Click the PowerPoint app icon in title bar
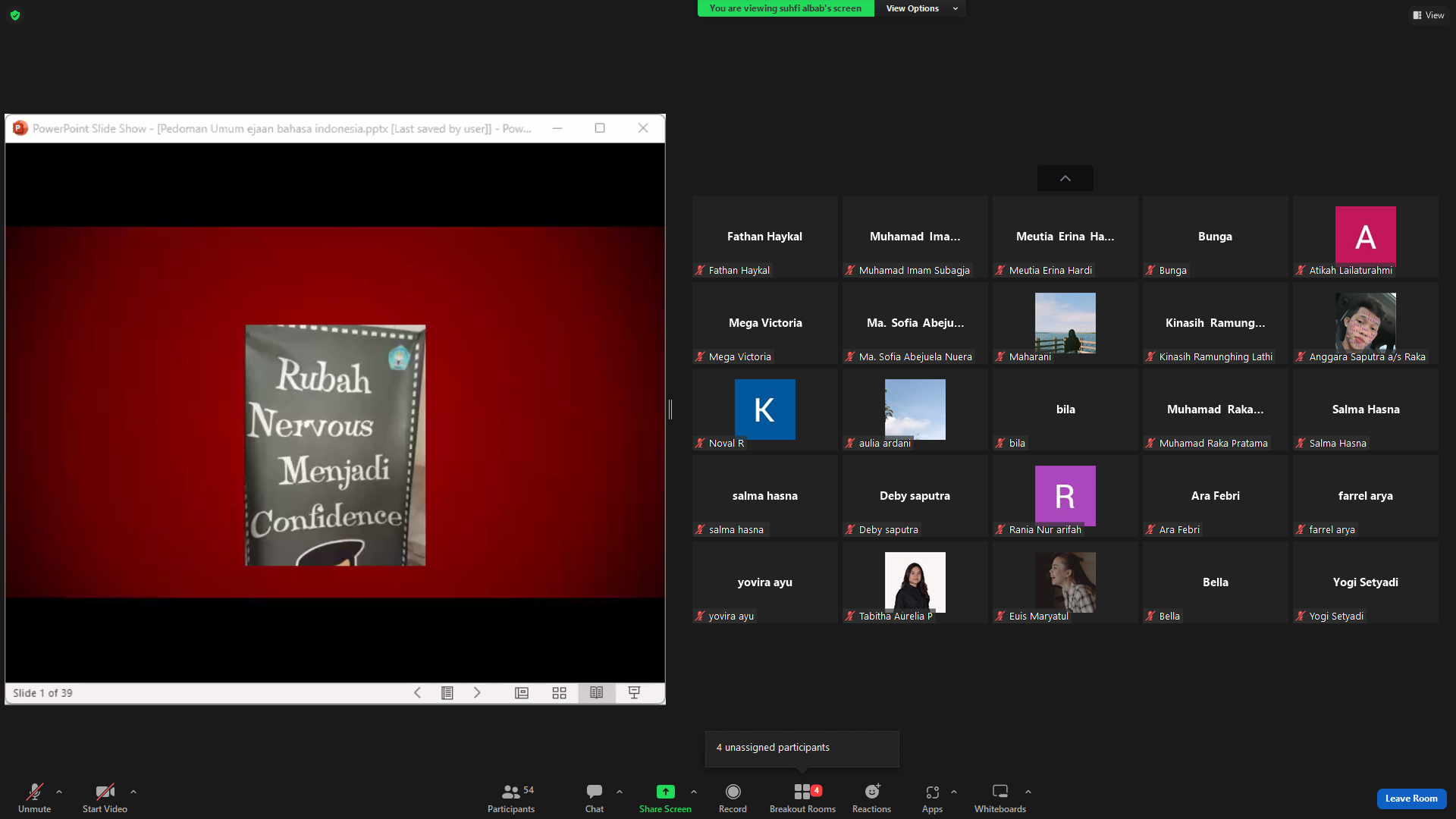This screenshot has height=819, width=1456. pos(20,128)
